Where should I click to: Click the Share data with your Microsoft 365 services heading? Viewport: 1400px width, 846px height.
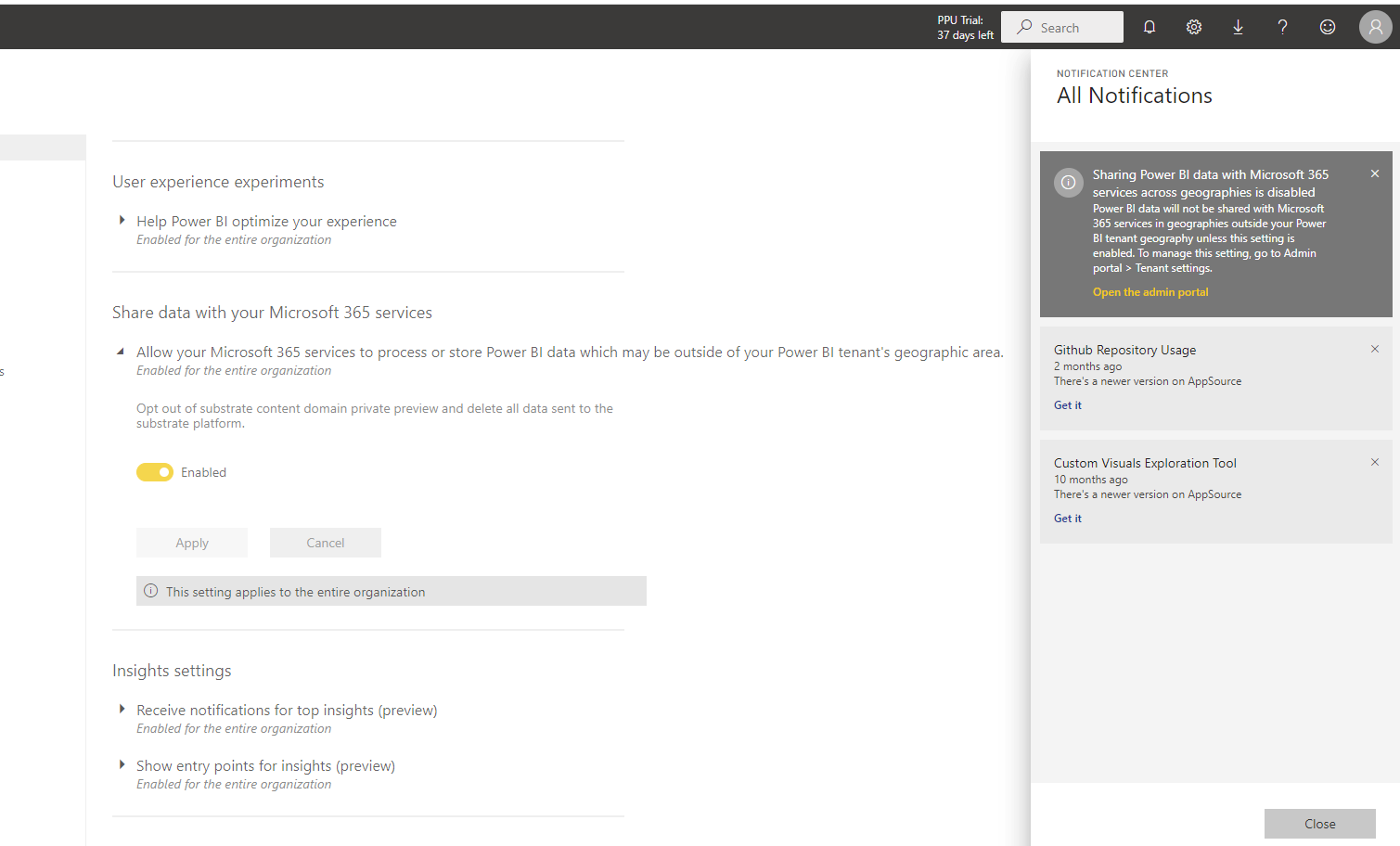click(272, 313)
